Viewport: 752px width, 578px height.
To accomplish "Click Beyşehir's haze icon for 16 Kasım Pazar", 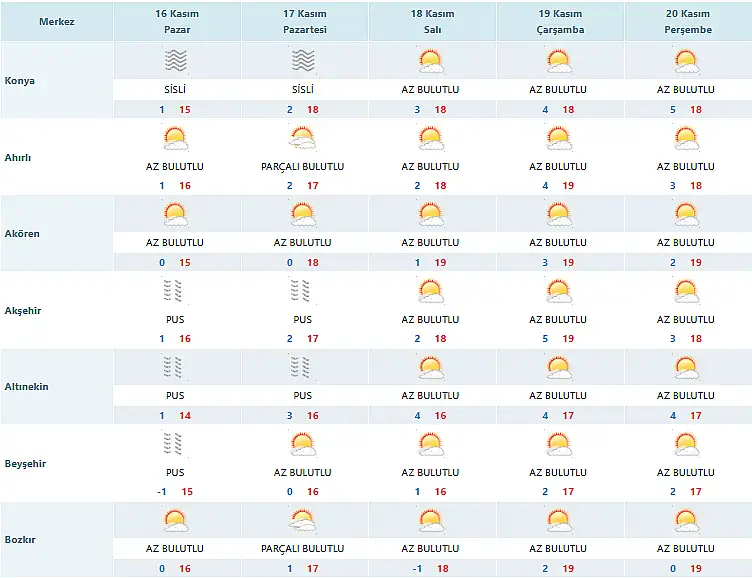I will (174, 444).
